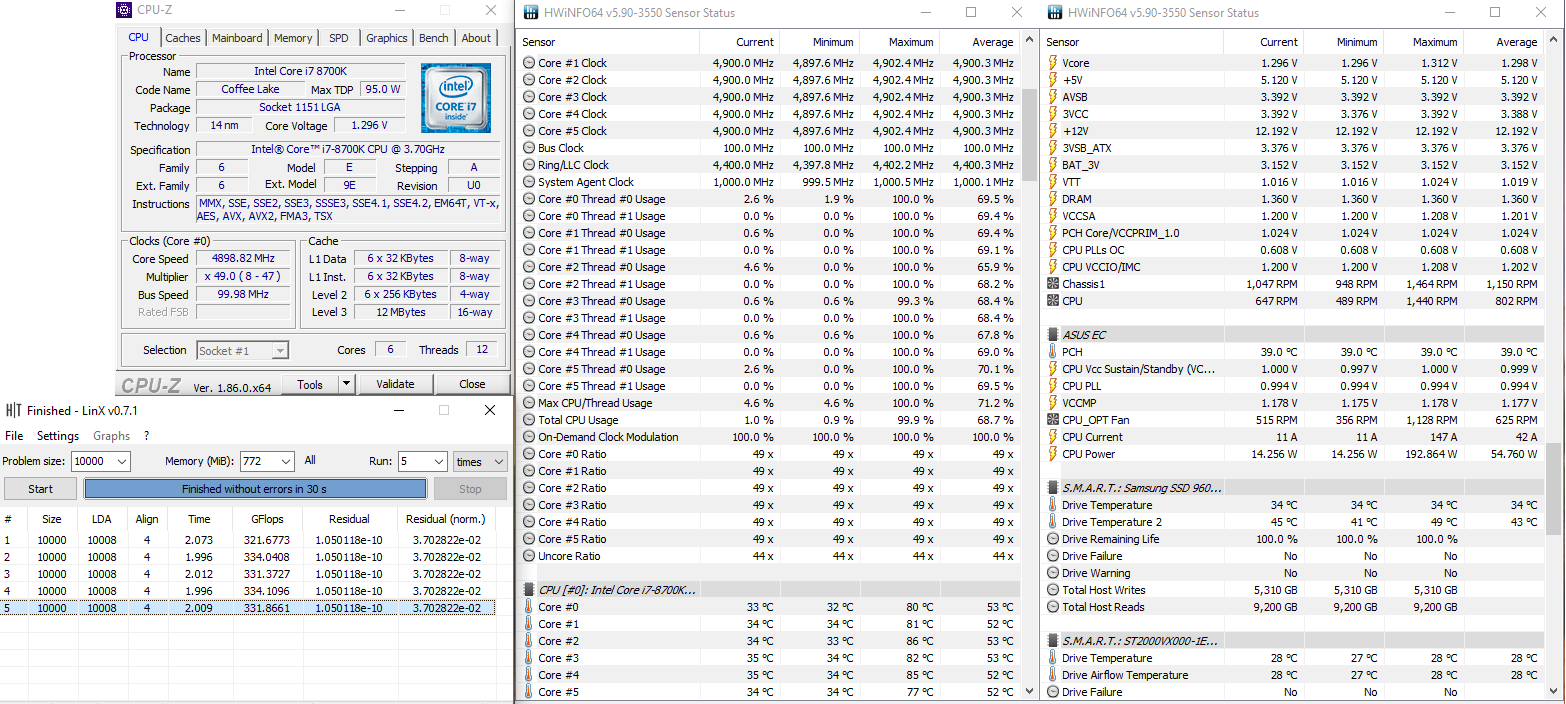The height and width of the screenshot is (704, 1566).
Task: Click the icon next to Max CPU/Thread Usage
Action: pos(529,403)
